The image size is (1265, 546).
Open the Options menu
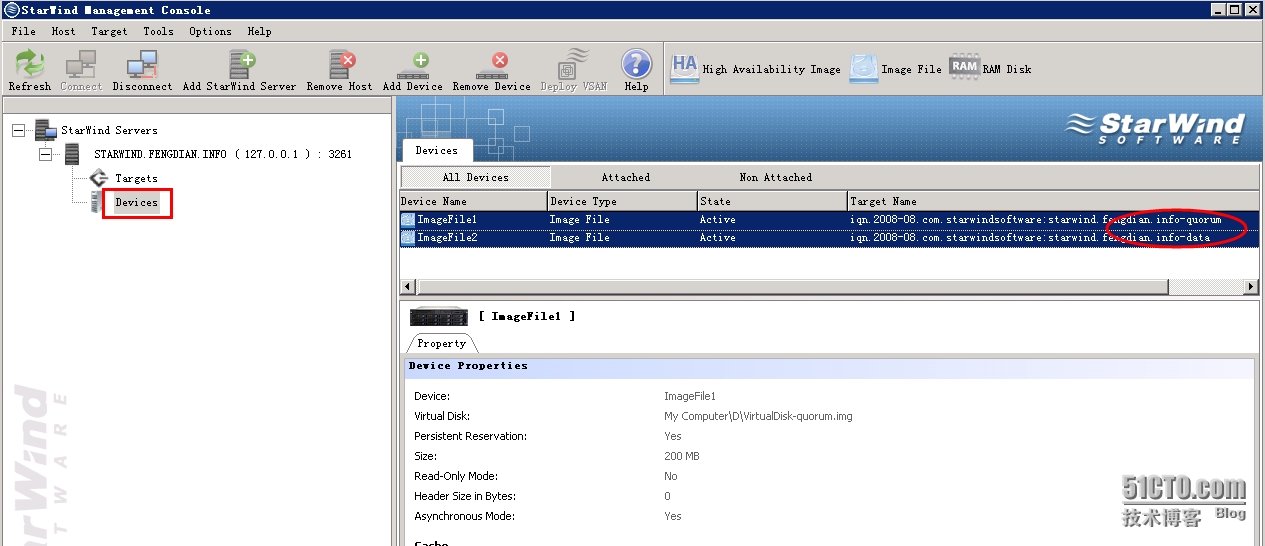coord(210,31)
